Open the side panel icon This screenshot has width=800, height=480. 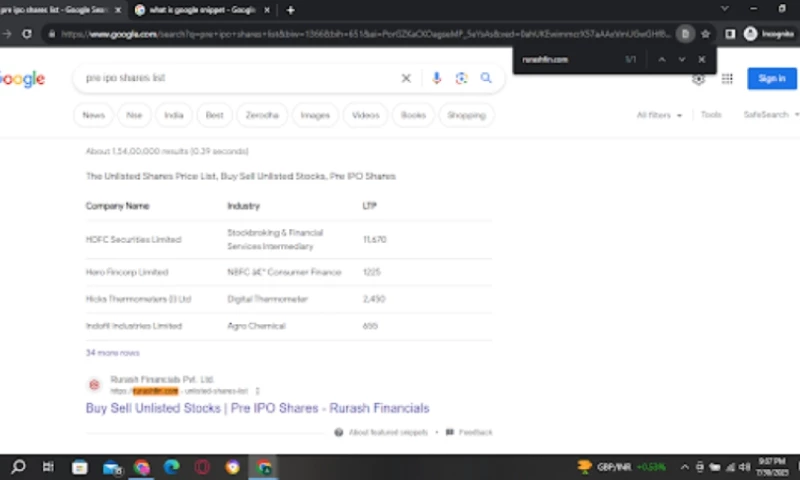[x=730, y=34]
